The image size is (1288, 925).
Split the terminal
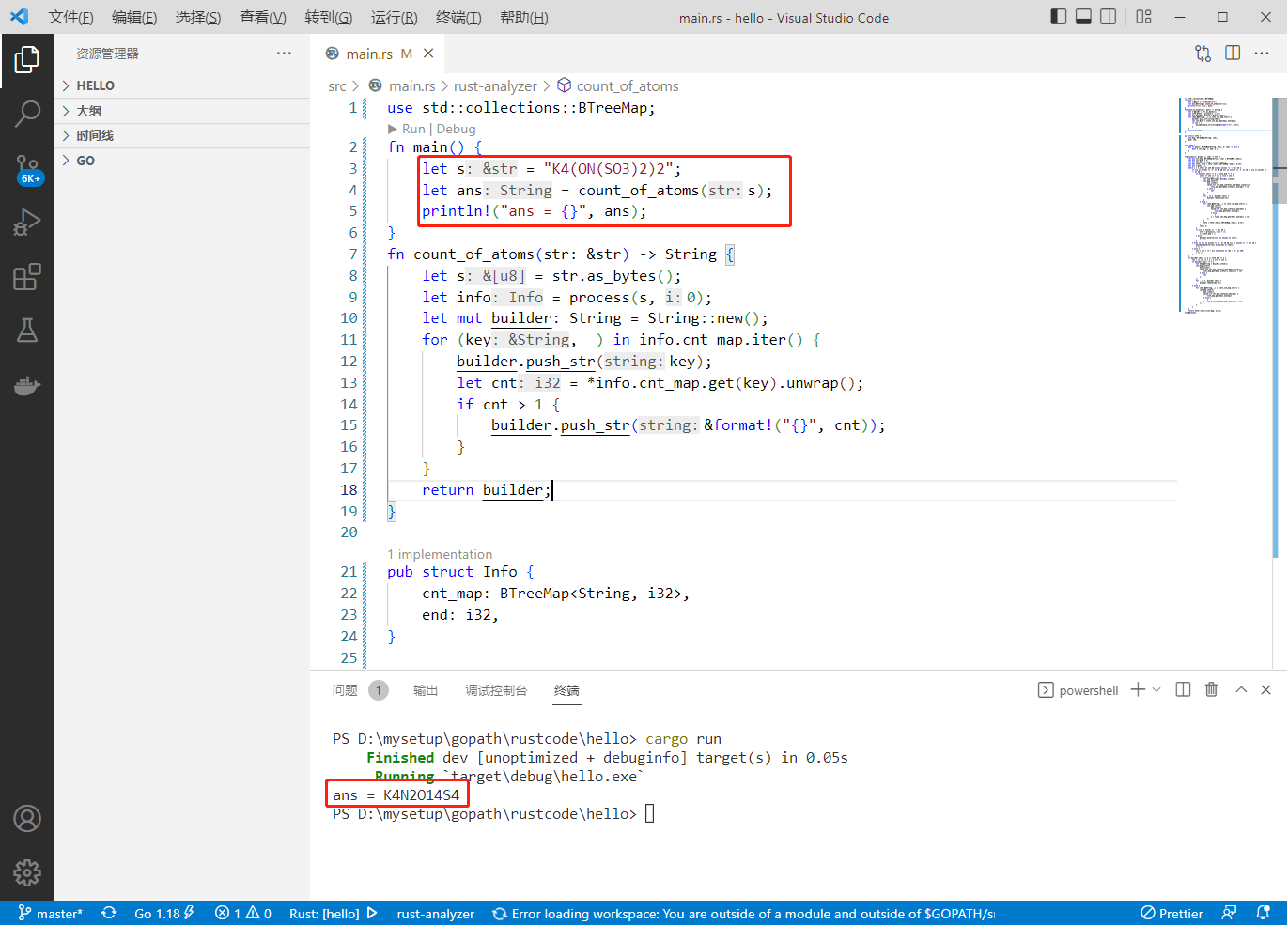(x=1183, y=689)
